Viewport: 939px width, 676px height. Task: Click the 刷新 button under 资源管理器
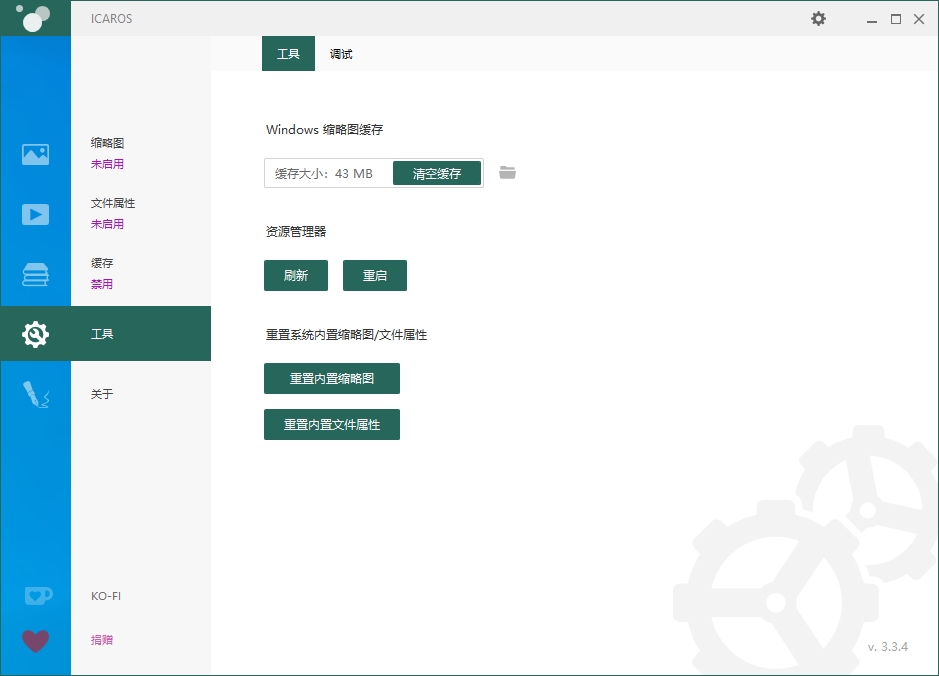coord(295,275)
